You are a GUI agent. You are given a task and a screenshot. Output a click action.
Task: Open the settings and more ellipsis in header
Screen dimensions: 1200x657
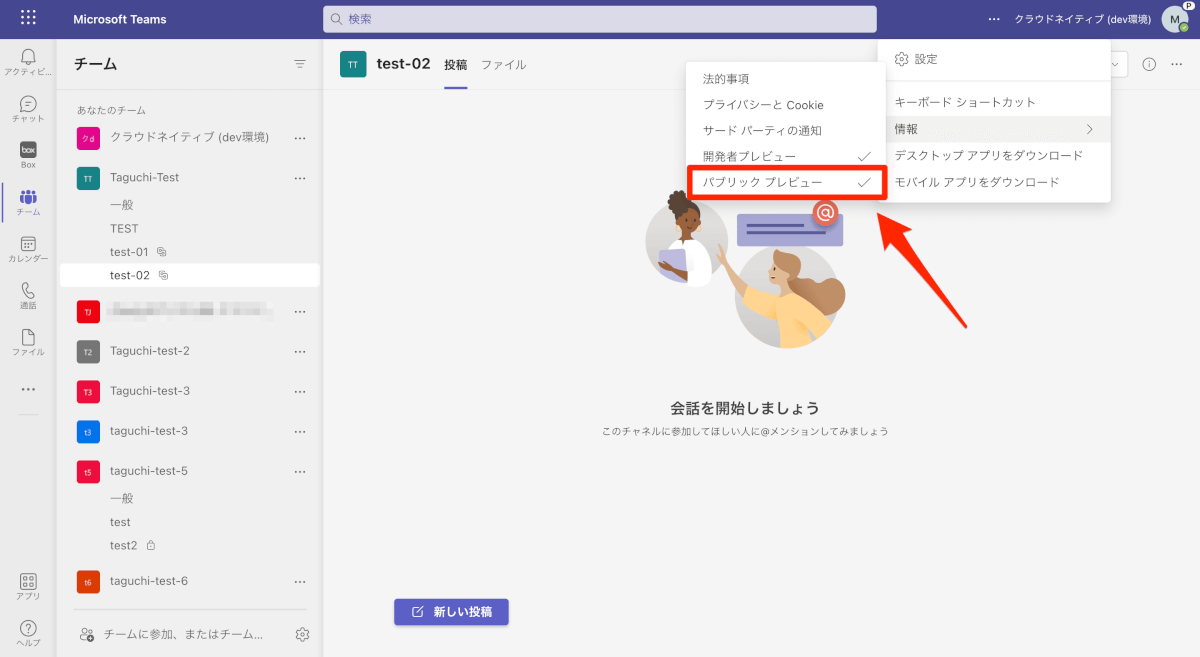[994, 19]
